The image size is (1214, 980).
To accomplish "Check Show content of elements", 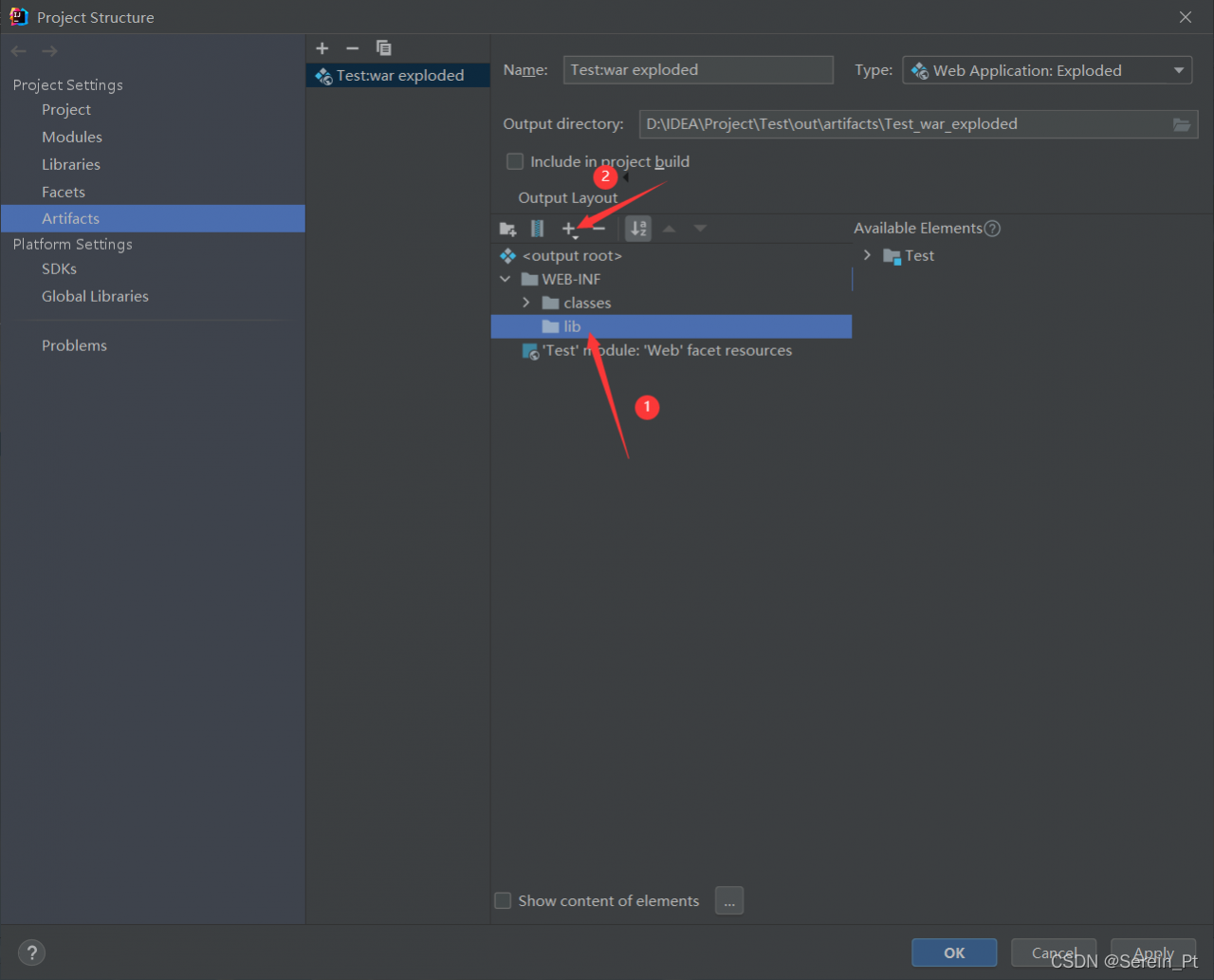I will tap(504, 900).
